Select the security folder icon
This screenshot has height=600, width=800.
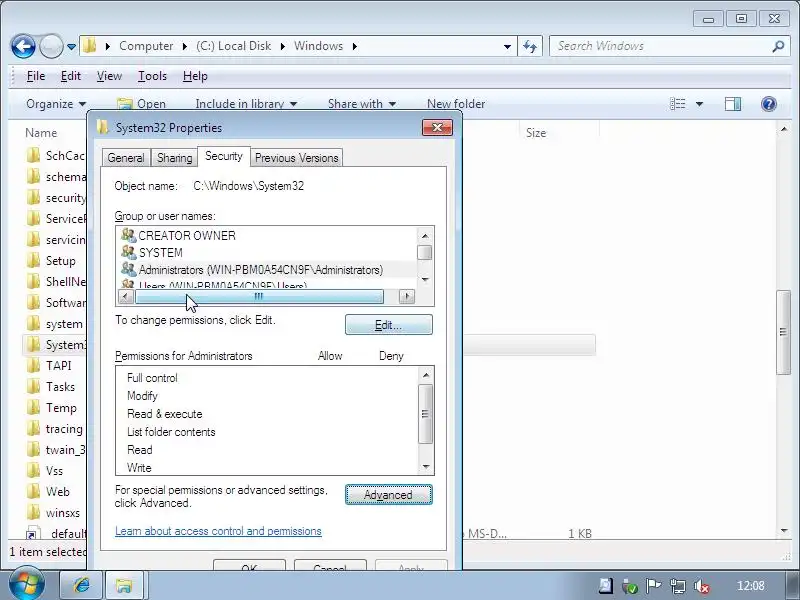(x=34, y=197)
